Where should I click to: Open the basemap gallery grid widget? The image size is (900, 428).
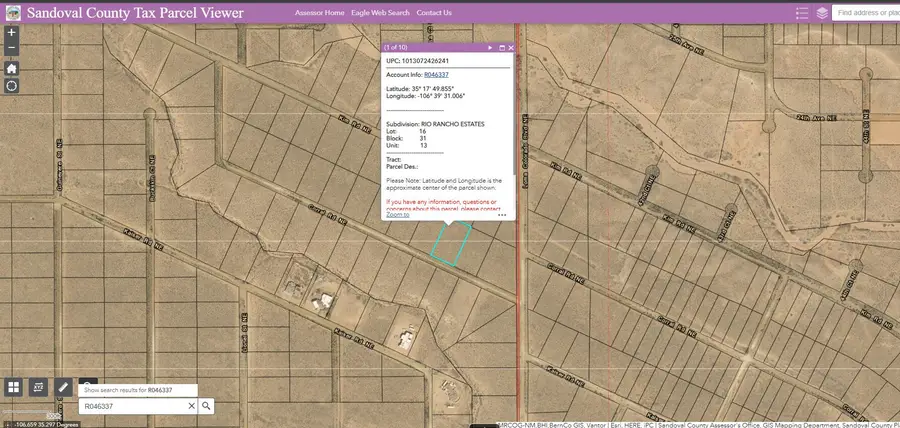click(14, 387)
